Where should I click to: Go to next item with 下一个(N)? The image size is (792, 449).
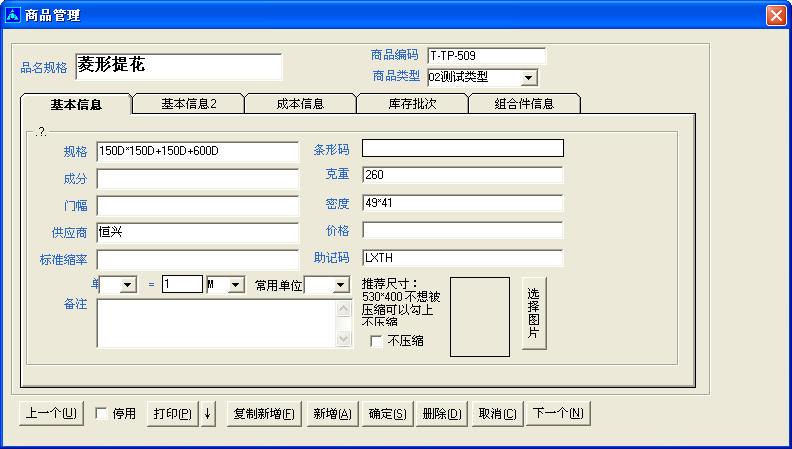click(558, 414)
